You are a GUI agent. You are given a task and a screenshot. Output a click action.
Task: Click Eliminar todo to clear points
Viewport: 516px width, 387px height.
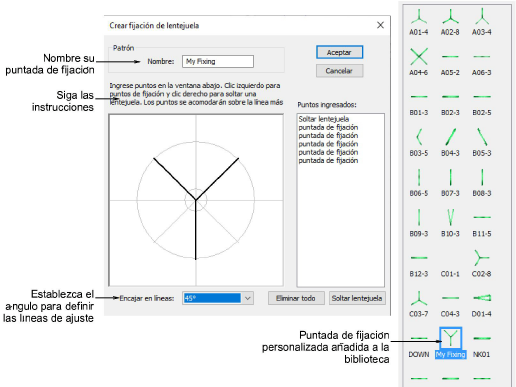point(296,298)
